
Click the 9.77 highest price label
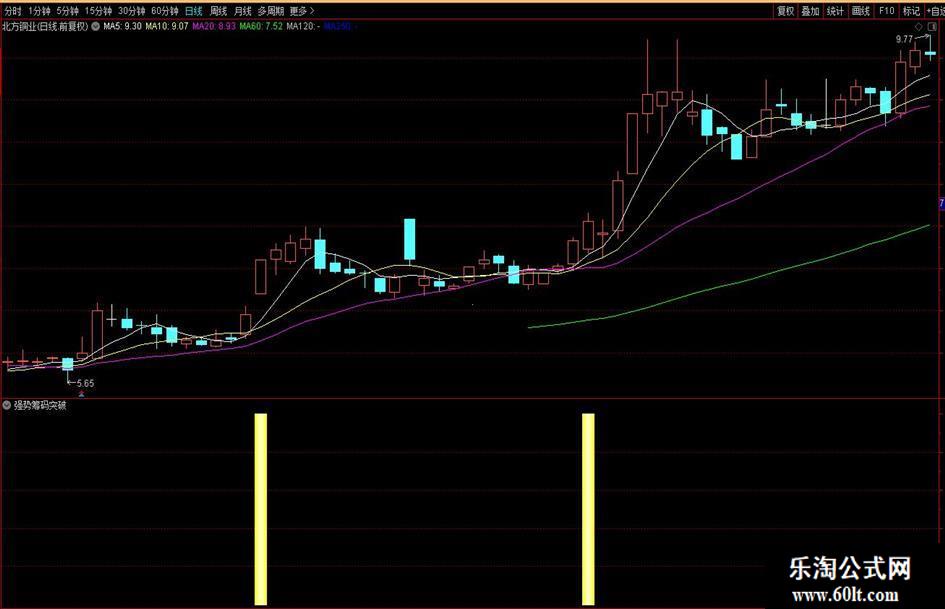click(904, 39)
